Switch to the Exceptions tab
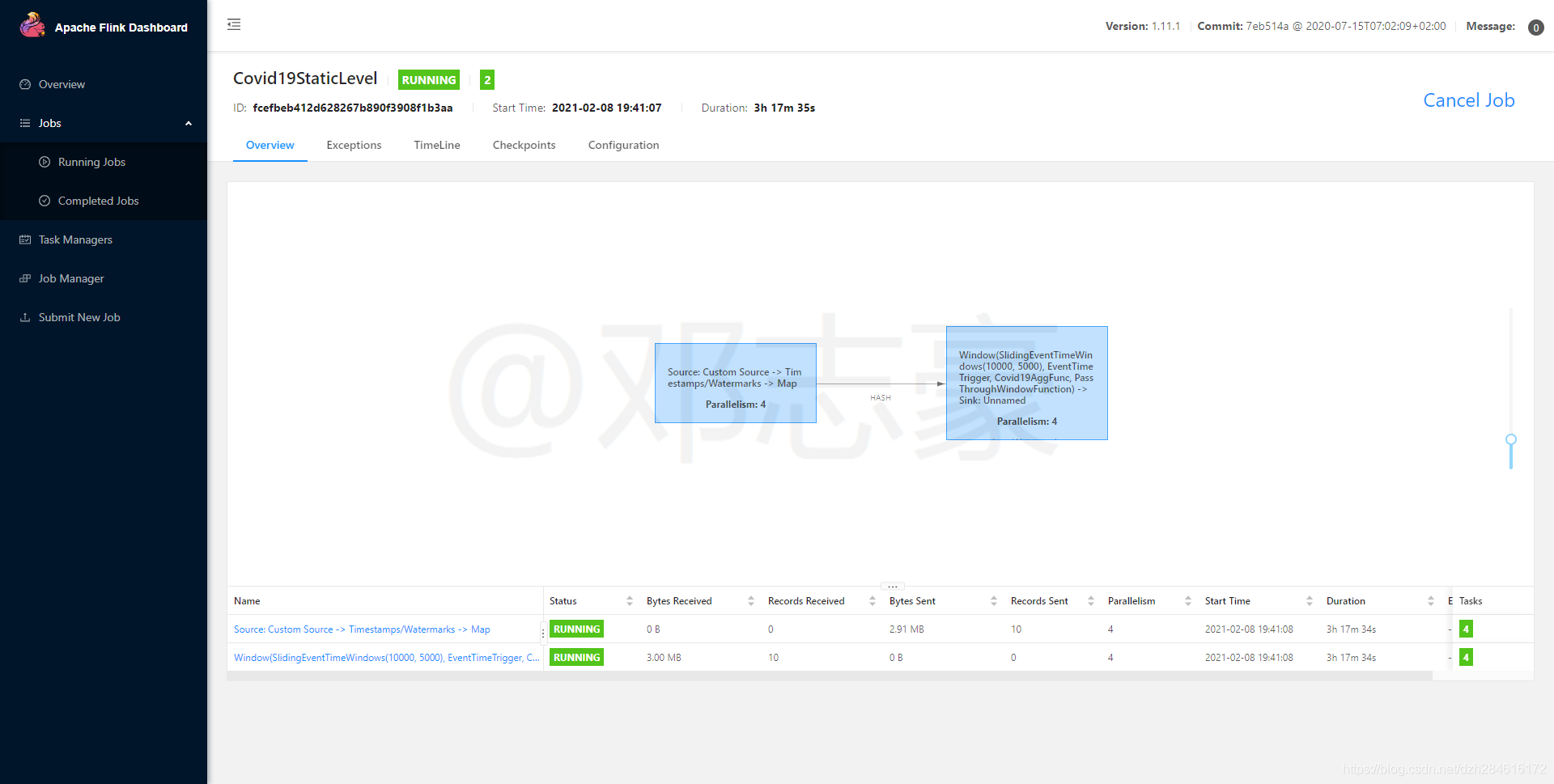The width and height of the screenshot is (1554, 784). pos(354,145)
